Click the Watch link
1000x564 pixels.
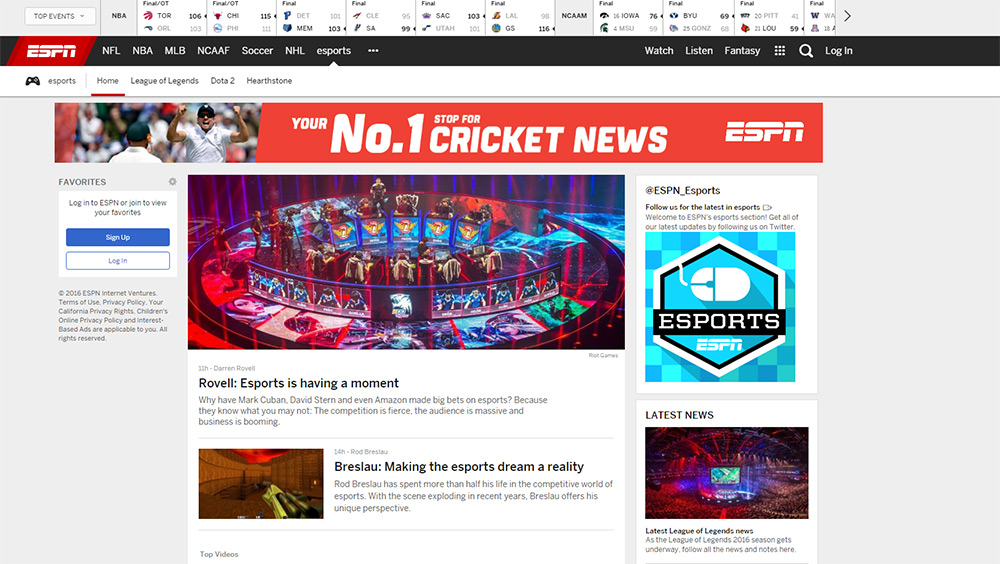[659, 51]
